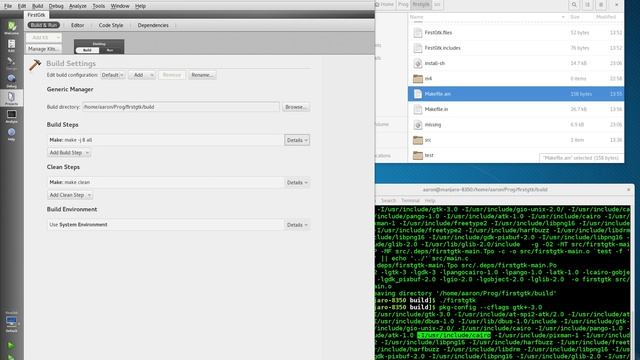Image resolution: width=640 pixels, height=360 pixels.
Task: Switch to Build & Run tab
Action: tap(44, 25)
